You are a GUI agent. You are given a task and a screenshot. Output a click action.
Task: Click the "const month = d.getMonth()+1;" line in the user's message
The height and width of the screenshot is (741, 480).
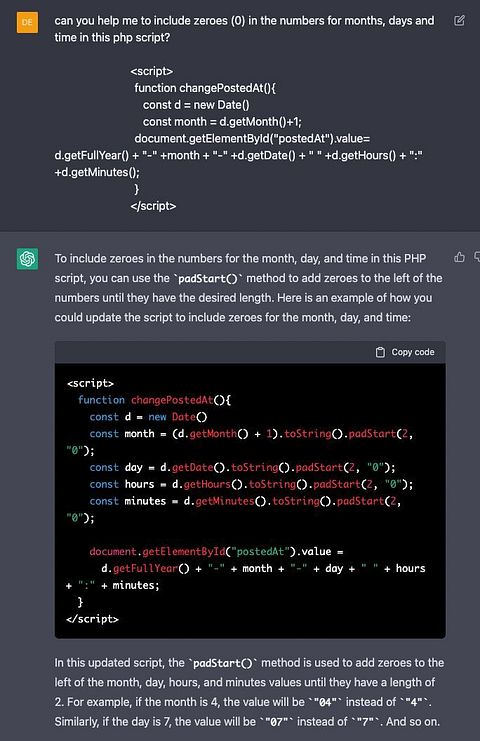[222, 122]
